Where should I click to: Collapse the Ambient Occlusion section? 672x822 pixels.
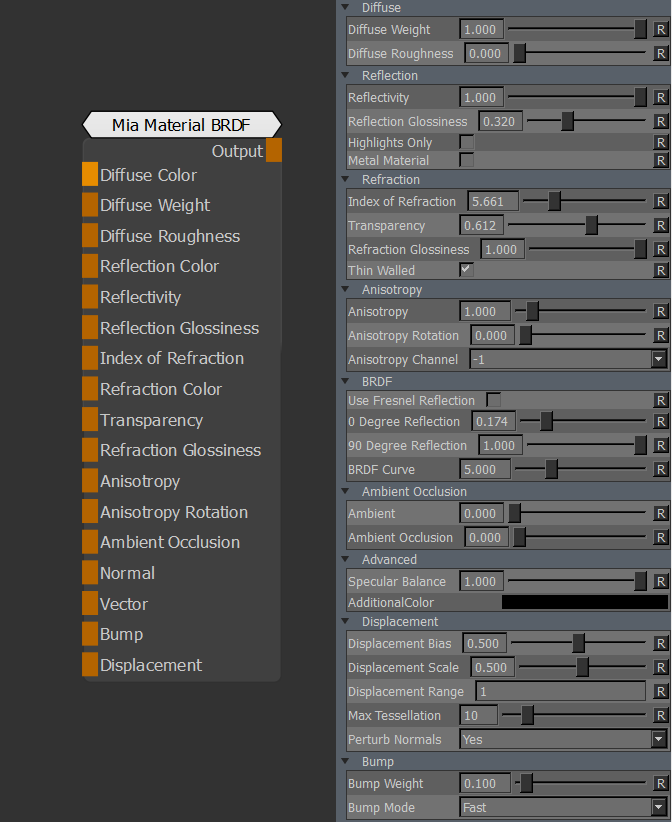click(346, 492)
